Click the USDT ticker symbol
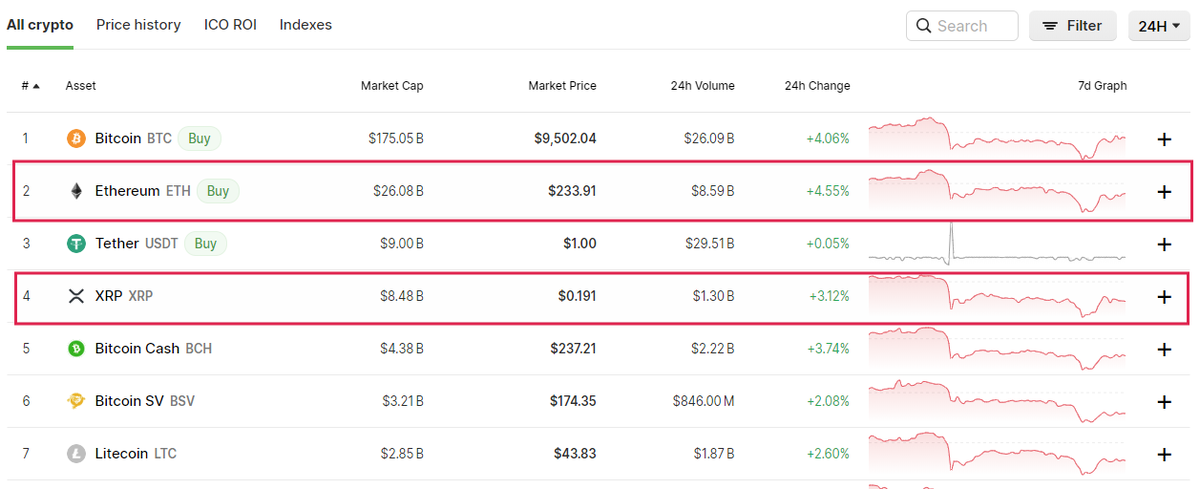 162,243
